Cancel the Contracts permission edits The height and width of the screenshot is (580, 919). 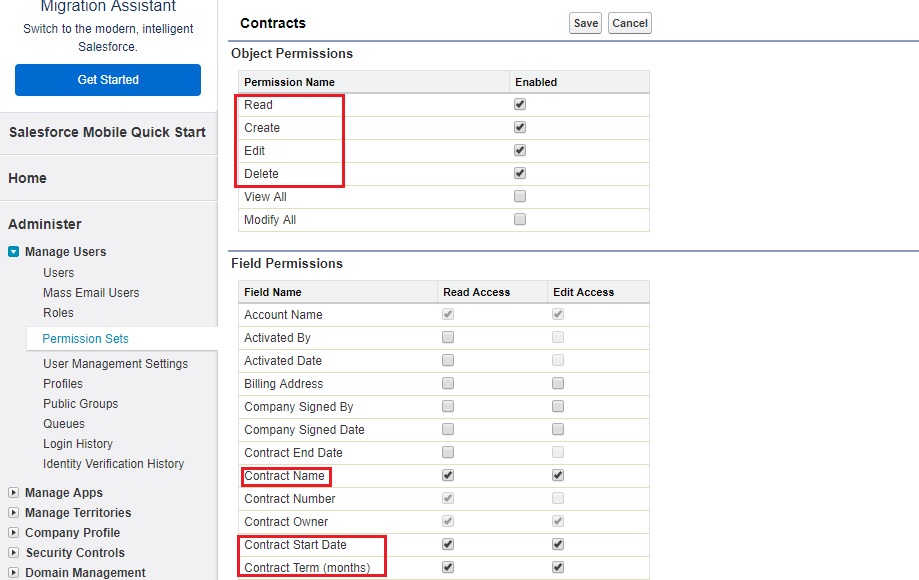tap(630, 23)
